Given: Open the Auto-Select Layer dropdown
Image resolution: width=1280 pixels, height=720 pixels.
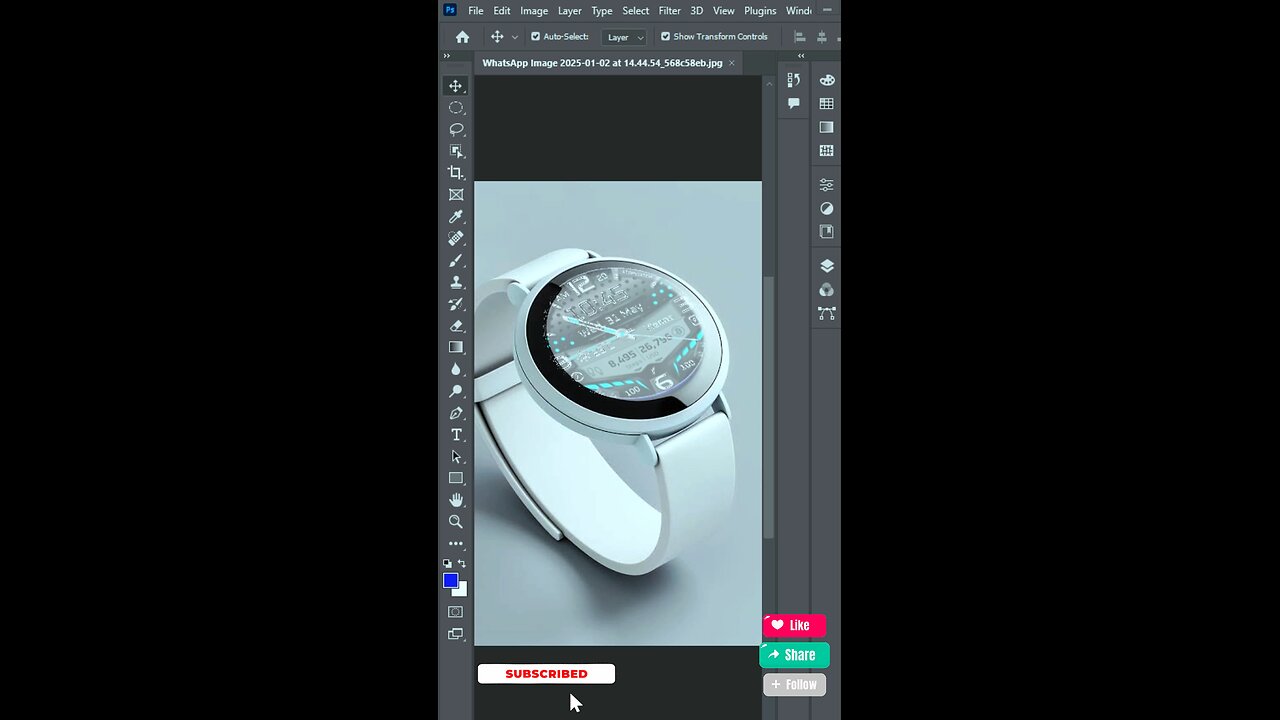Looking at the screenshot, I should (x=625, y=37).
